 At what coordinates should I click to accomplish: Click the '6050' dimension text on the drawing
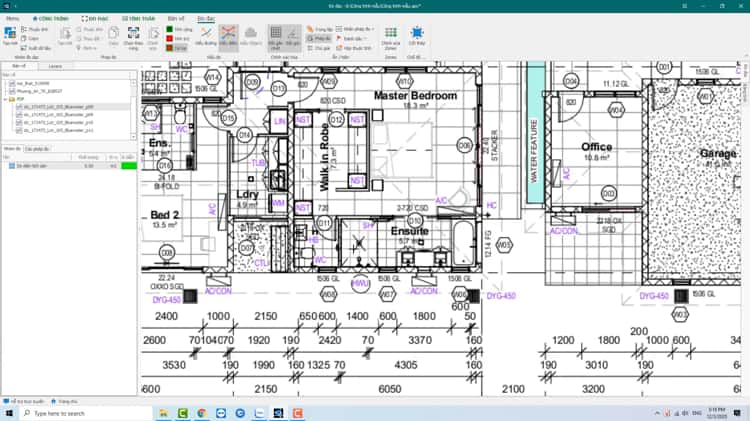point(390,389)
